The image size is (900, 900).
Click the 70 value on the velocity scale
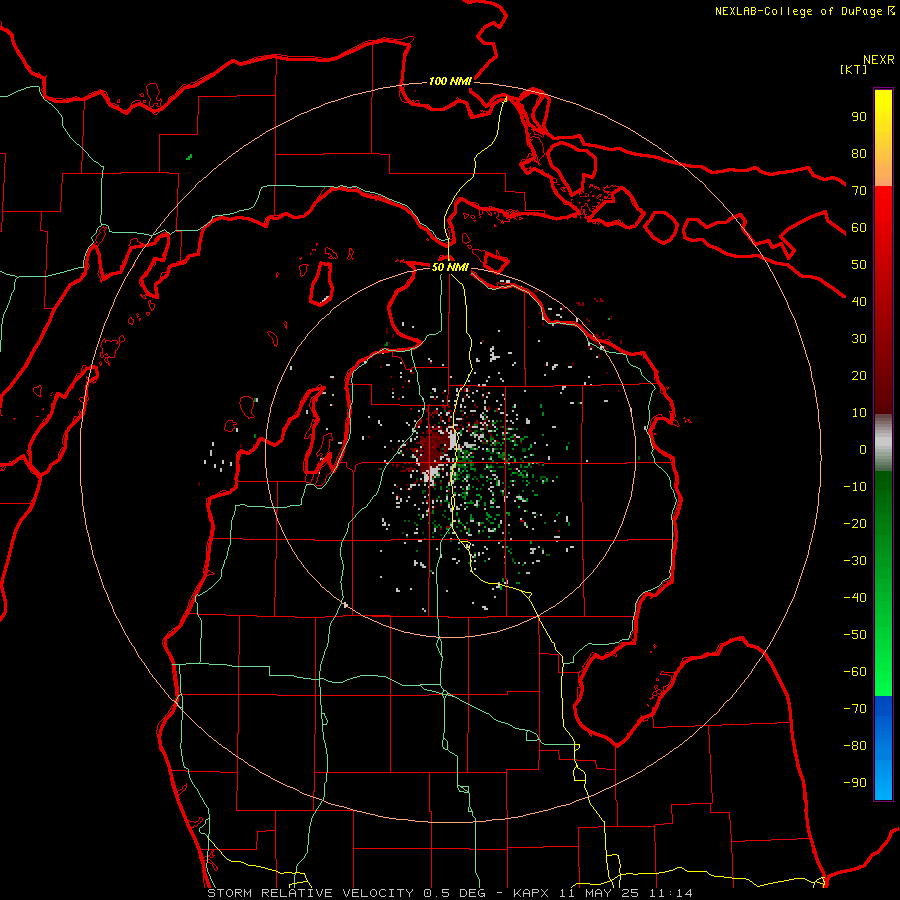[x=859, y=191]
